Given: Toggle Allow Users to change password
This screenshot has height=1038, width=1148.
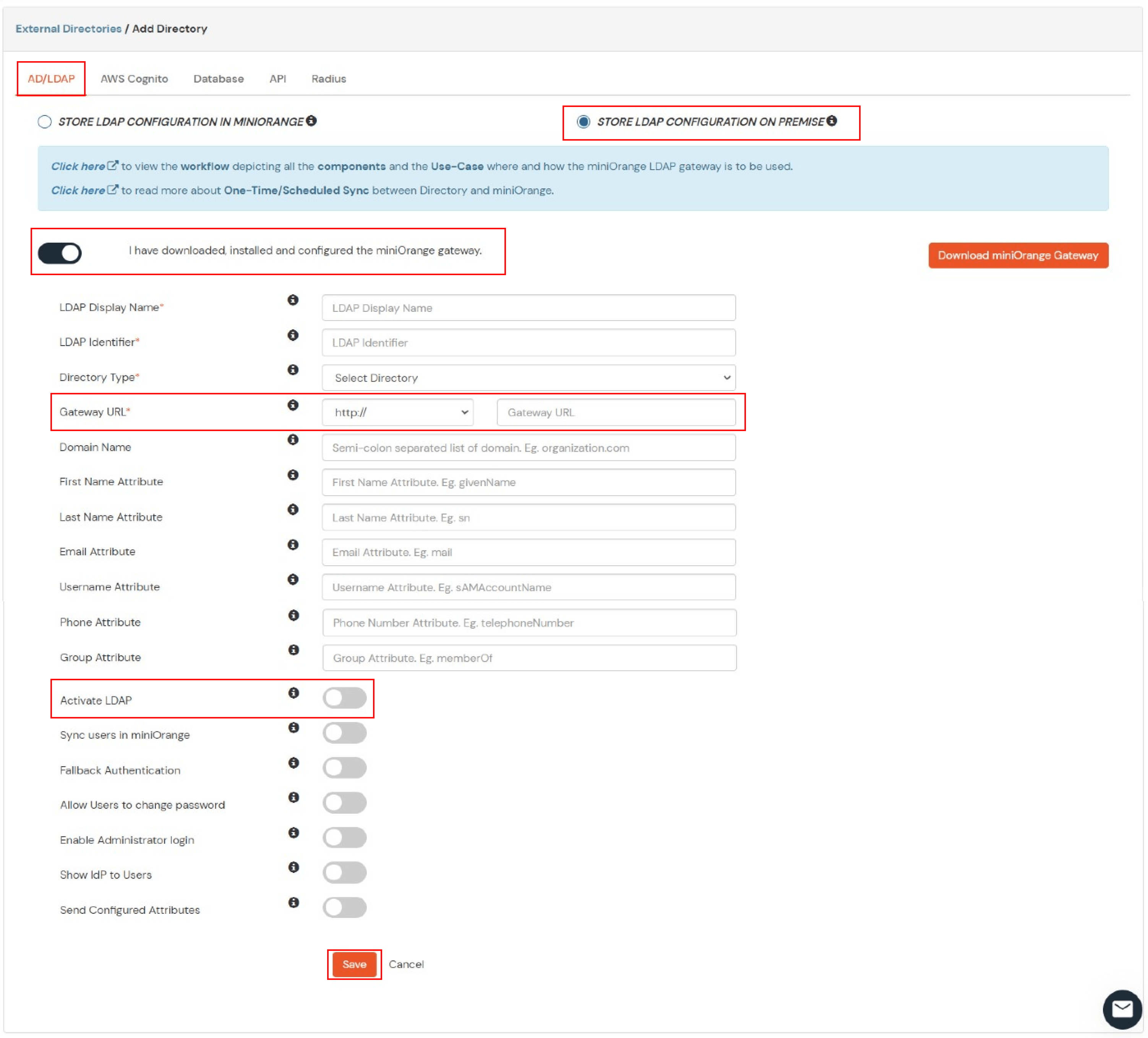Looking at the screenshot, I should (x=344, y=803).
